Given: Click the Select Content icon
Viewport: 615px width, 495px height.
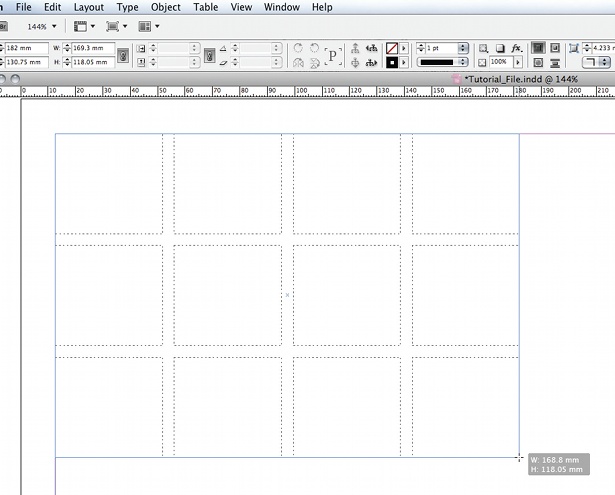Looking at the screenshot, I should point(355,63).
